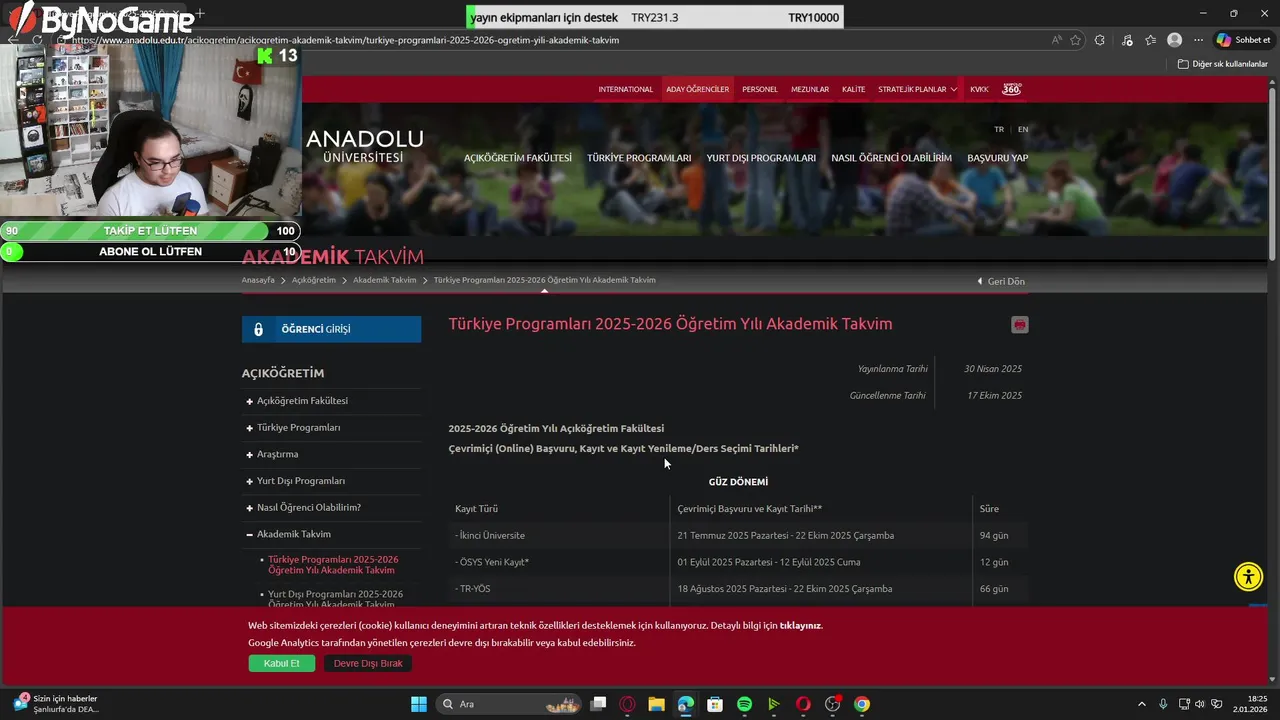Click Açıköğretim in the breadcrumb
The width and height of the screenshot is (1280, 720).
click(314, 280)
